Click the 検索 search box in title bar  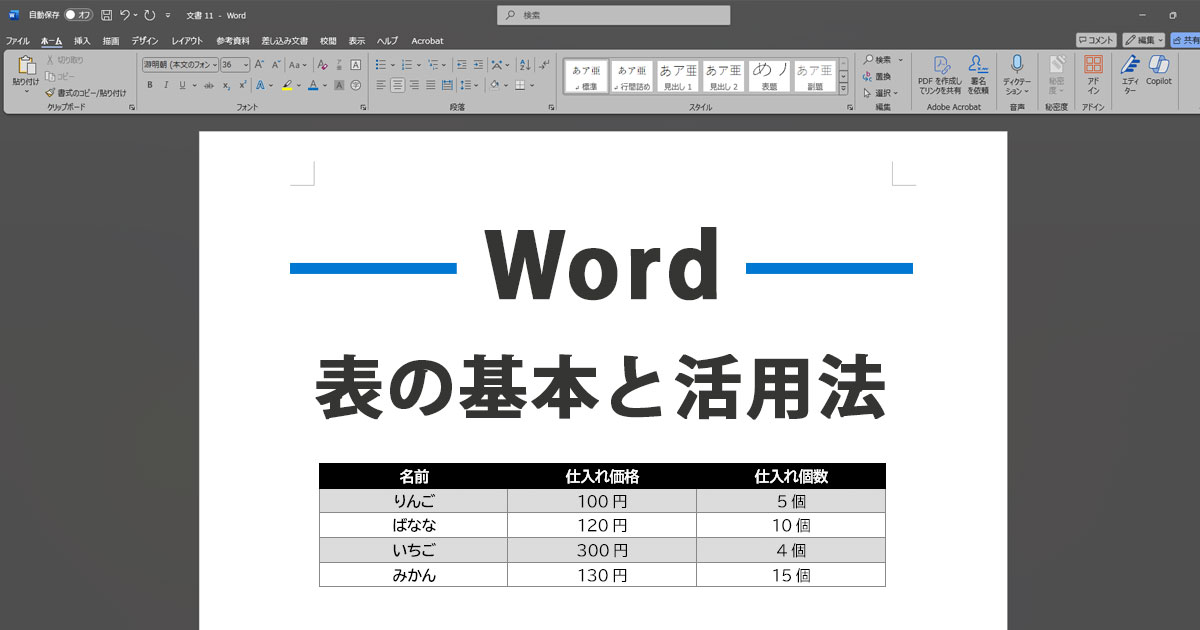(613, 15)
